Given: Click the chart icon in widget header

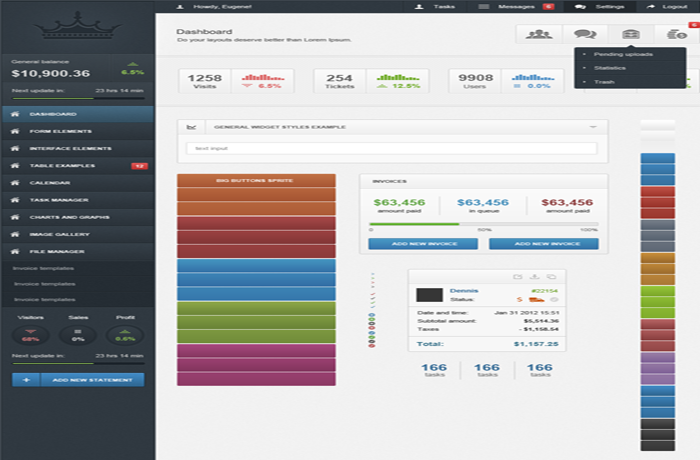Looking at the screenshot, I should click(191, 127).
